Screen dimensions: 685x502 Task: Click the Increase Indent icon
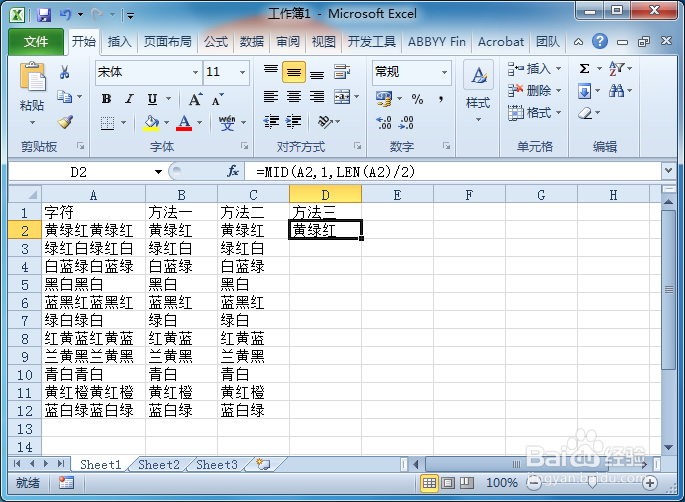(x=294, y=121)
